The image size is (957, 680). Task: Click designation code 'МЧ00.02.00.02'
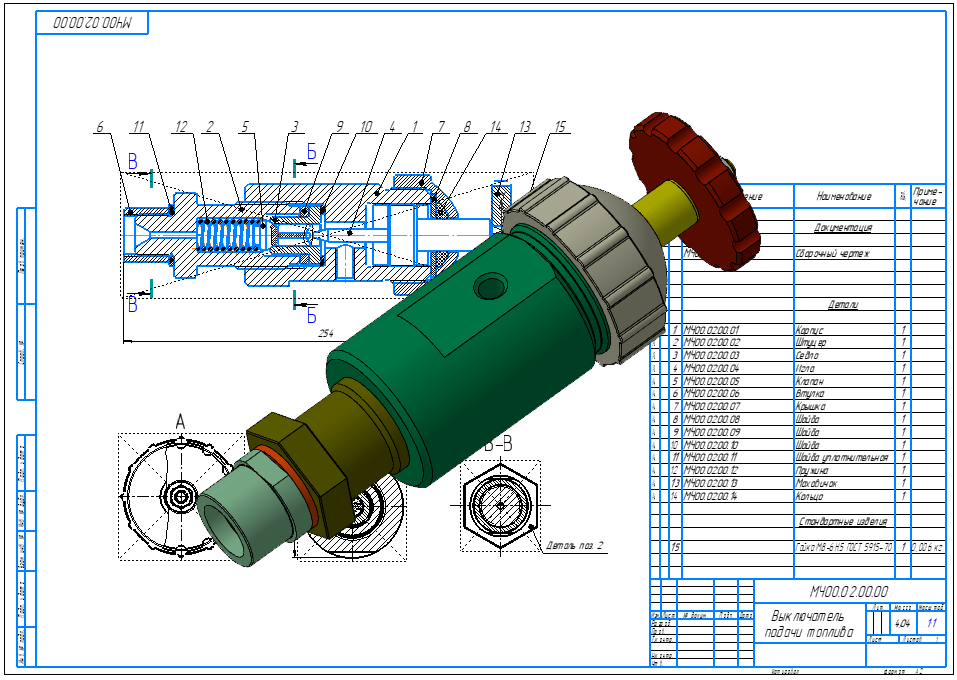click(712, 342)
